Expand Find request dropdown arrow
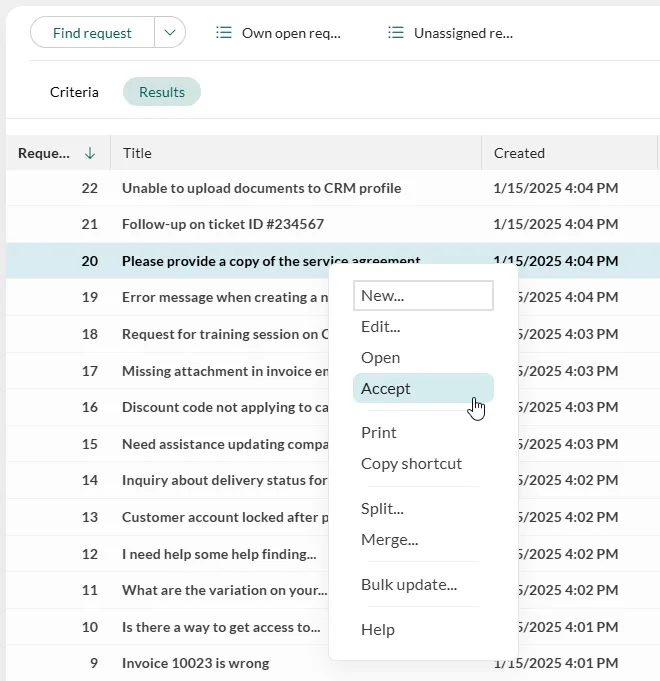 pyautogui.click(x=170, y=33)
